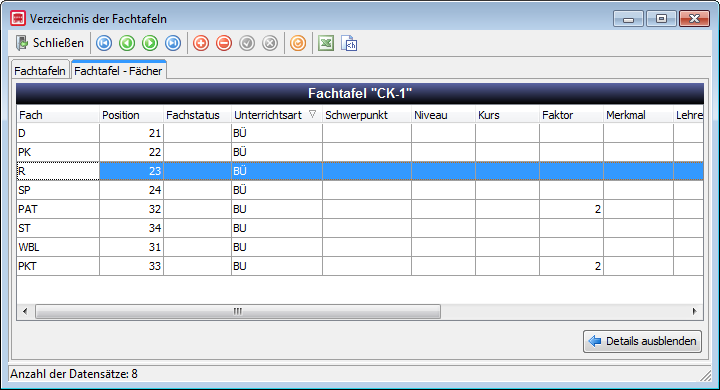Sort by the Position column header

(131, 115)
